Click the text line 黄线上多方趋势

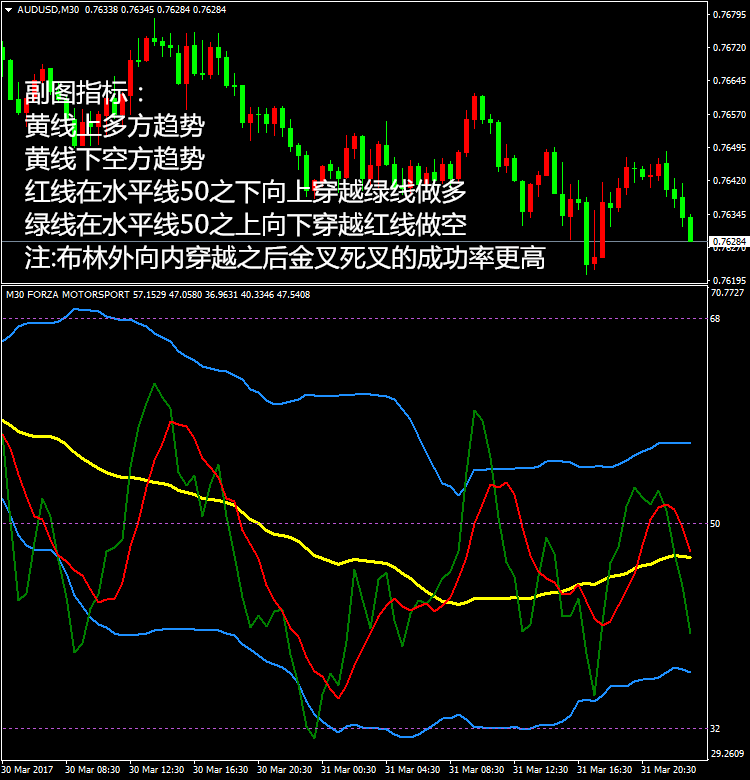pos(115,125)
